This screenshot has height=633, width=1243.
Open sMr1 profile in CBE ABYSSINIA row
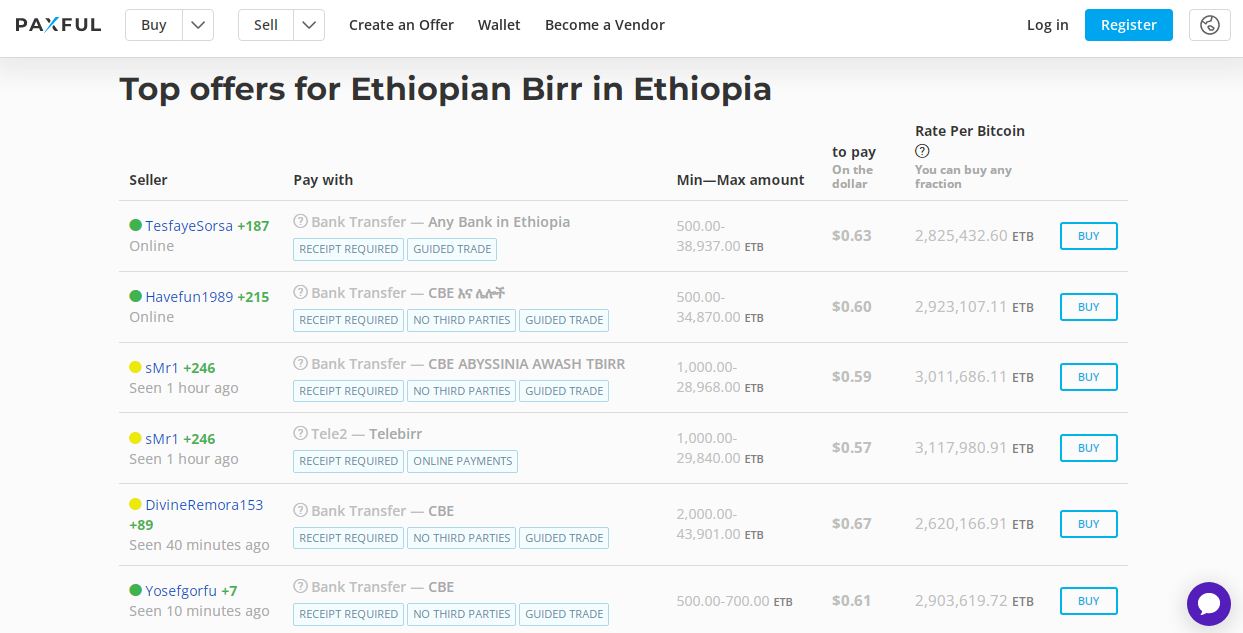click(162, 368)
